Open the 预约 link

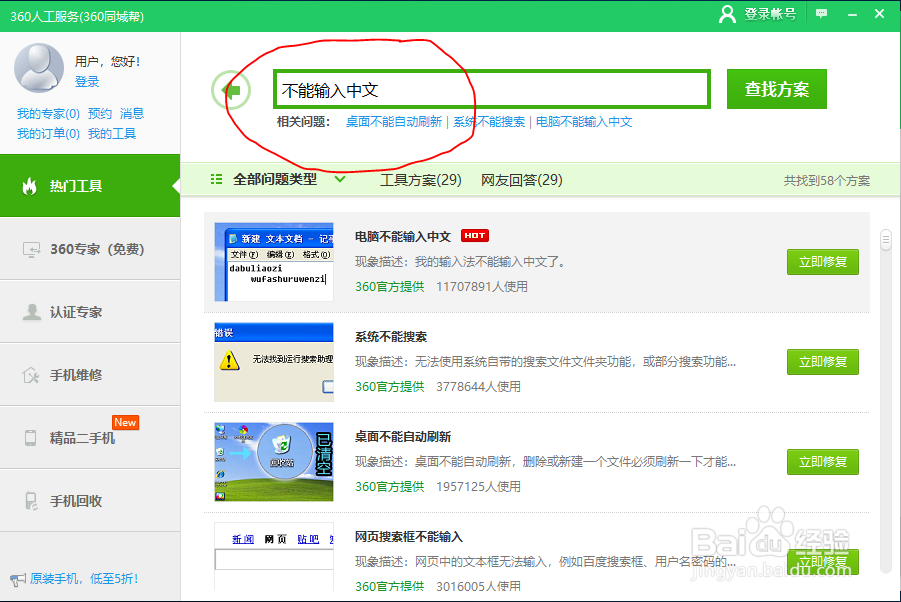tap(100, 114)
